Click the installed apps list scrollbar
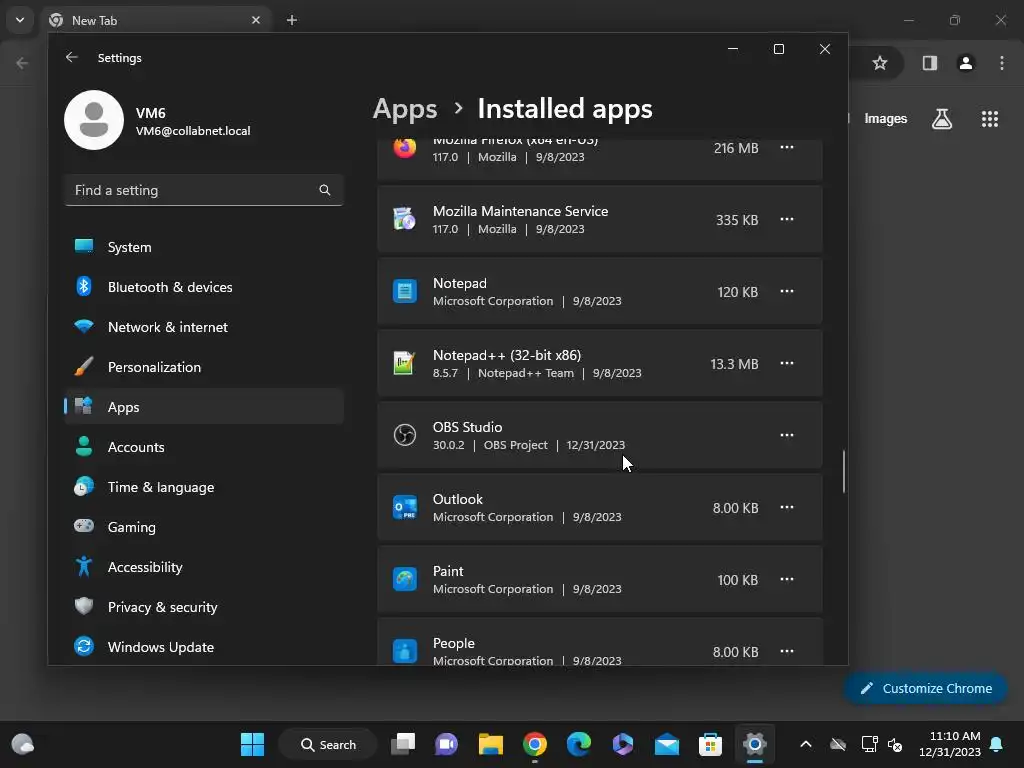The image size is (1024, 768). [844, 471]
